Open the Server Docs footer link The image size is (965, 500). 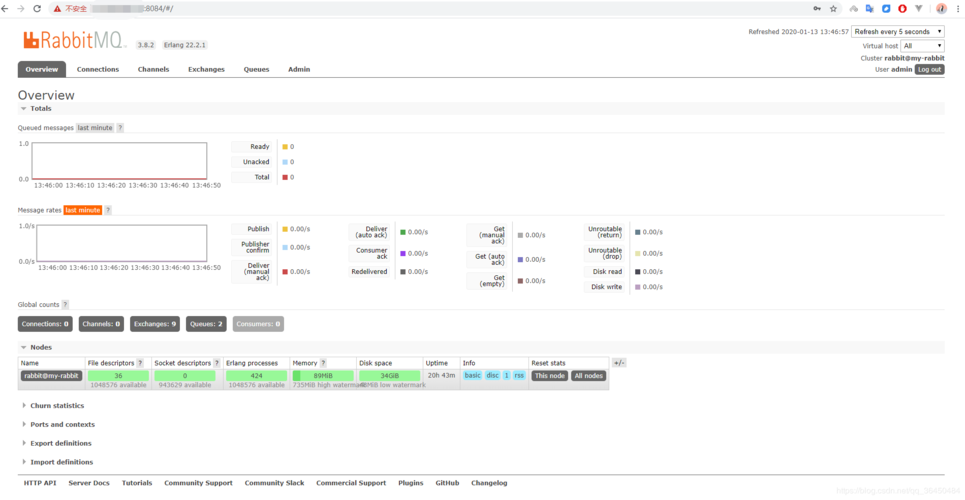tap(89, 483)
